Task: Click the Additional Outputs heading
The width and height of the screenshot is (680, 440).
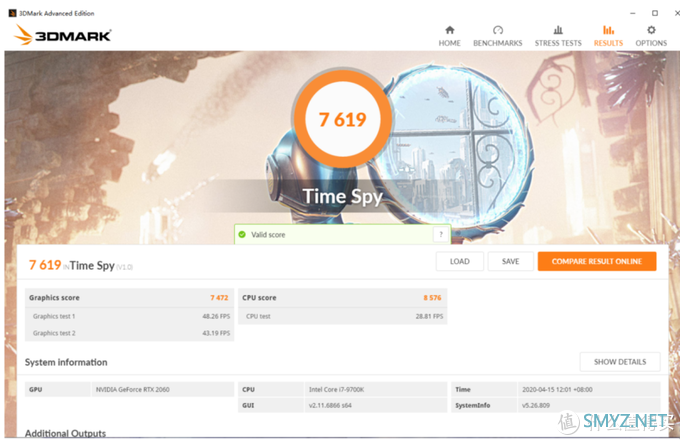Action: pos(65,433)
